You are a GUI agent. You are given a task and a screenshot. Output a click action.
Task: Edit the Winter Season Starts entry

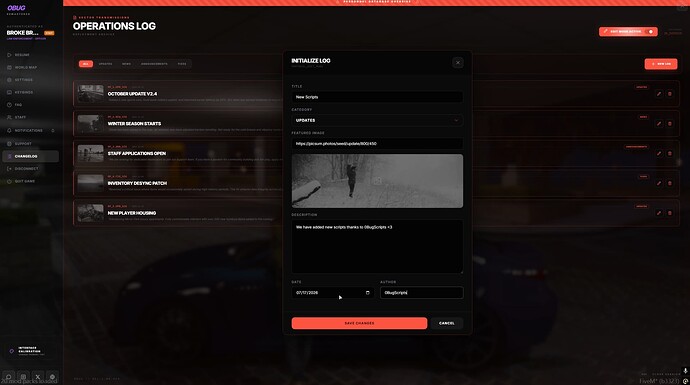coord(659,124)
